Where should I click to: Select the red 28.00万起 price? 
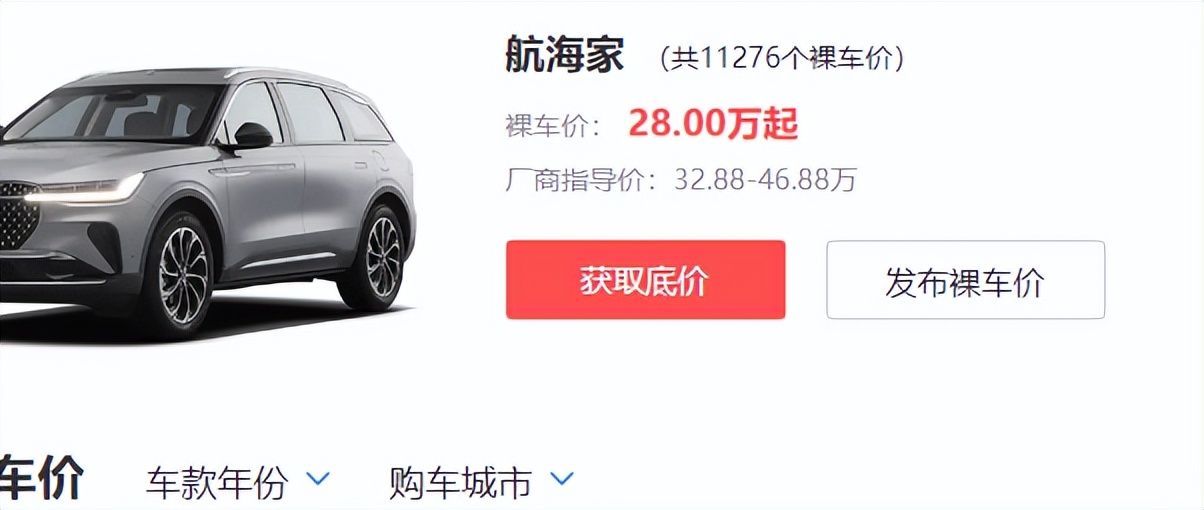point(713,124)
